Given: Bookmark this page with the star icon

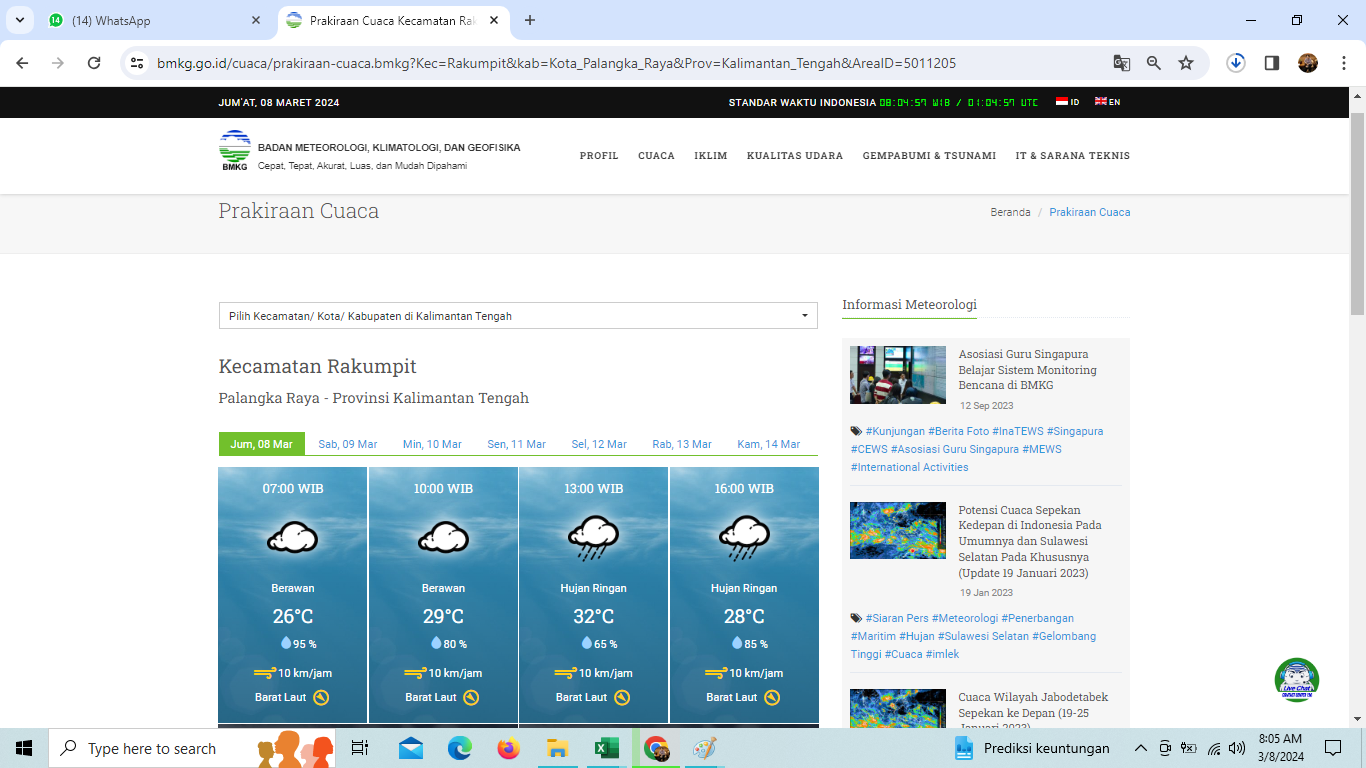Looking at the screenshot, I should (x=1186, y=63).
